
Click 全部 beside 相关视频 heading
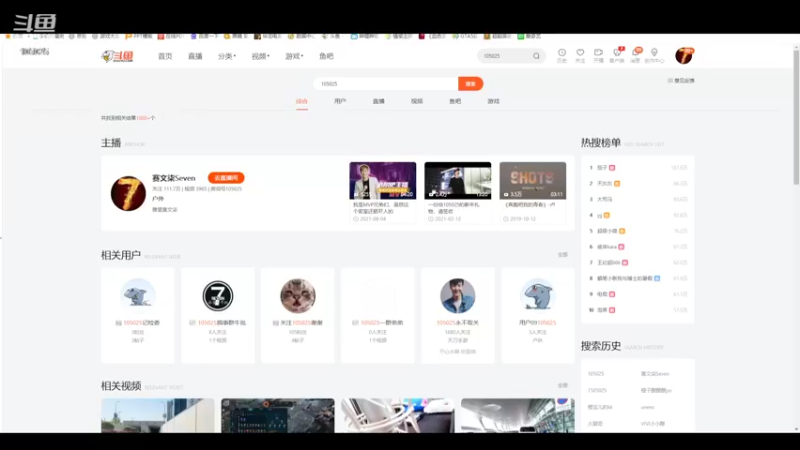562,386
